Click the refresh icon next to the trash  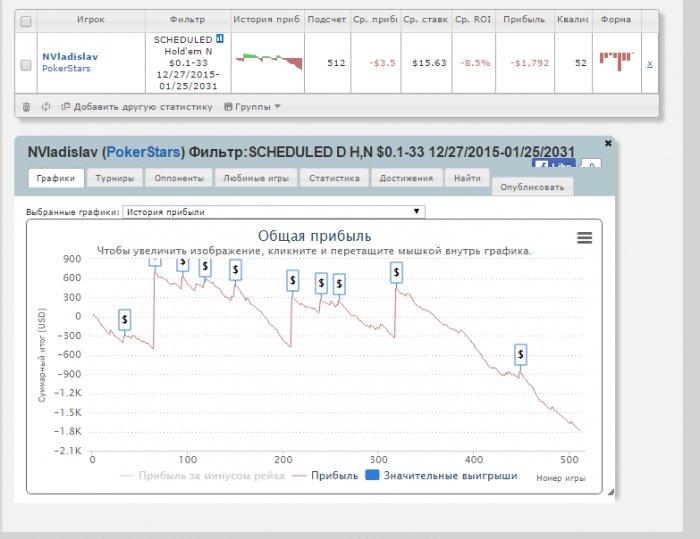46,107
